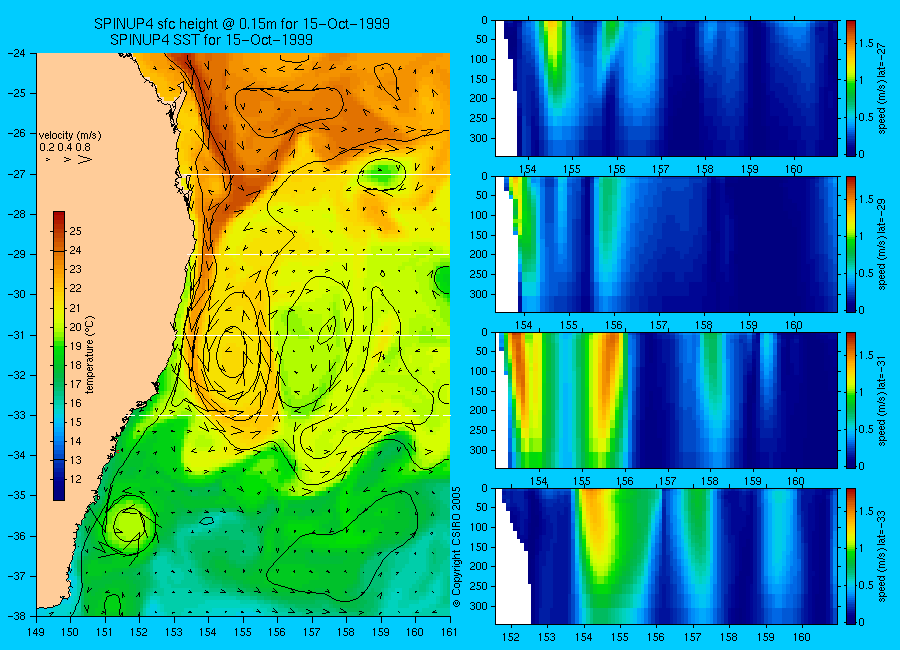This screenshot has height=650, width=900.
Task: Click the '300' depth tick of lat=-27 panel
Action: [x=479, y=138]
